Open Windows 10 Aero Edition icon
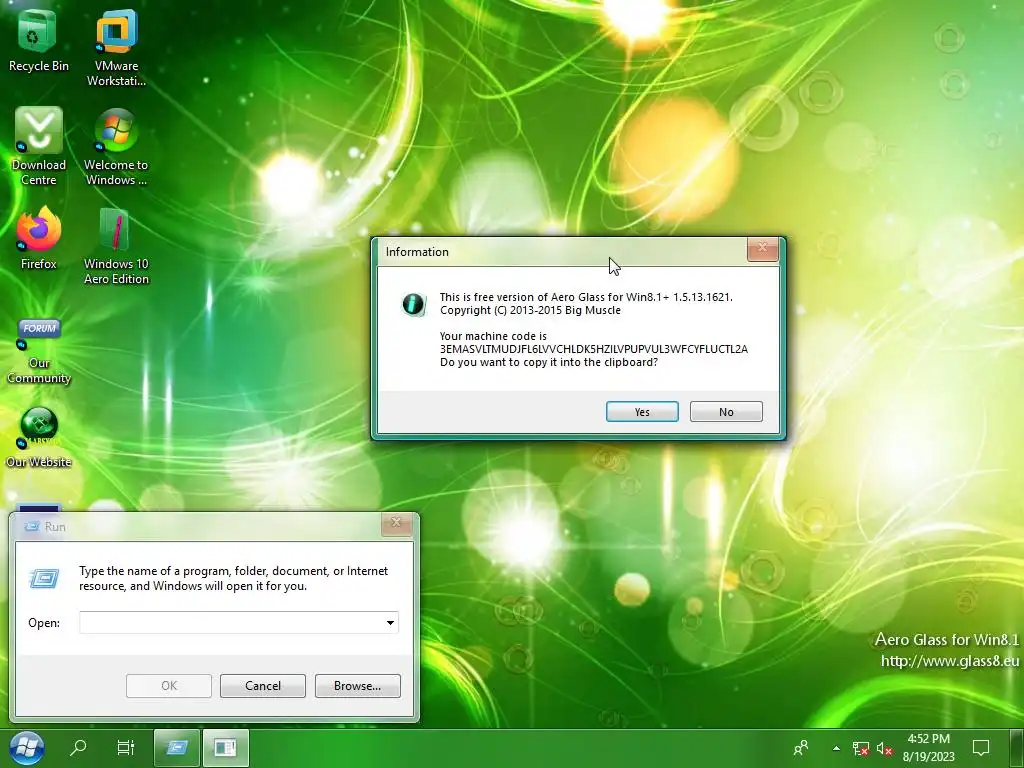Image resolution: width=1024 pixels, height=768 pixels. tap(116, 246)
